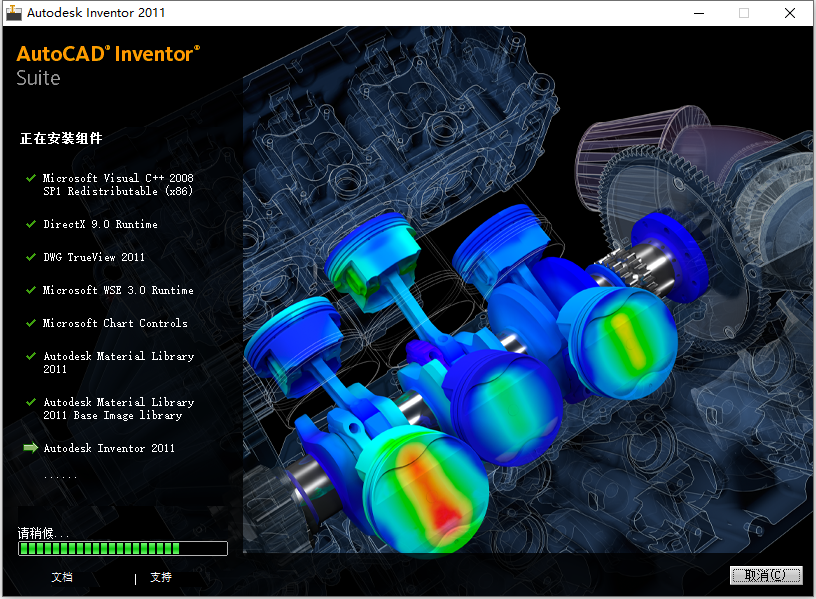This screenshot has width=816, height=599.
Task: Click the 取消(C) cancel button
Action: 766,575
